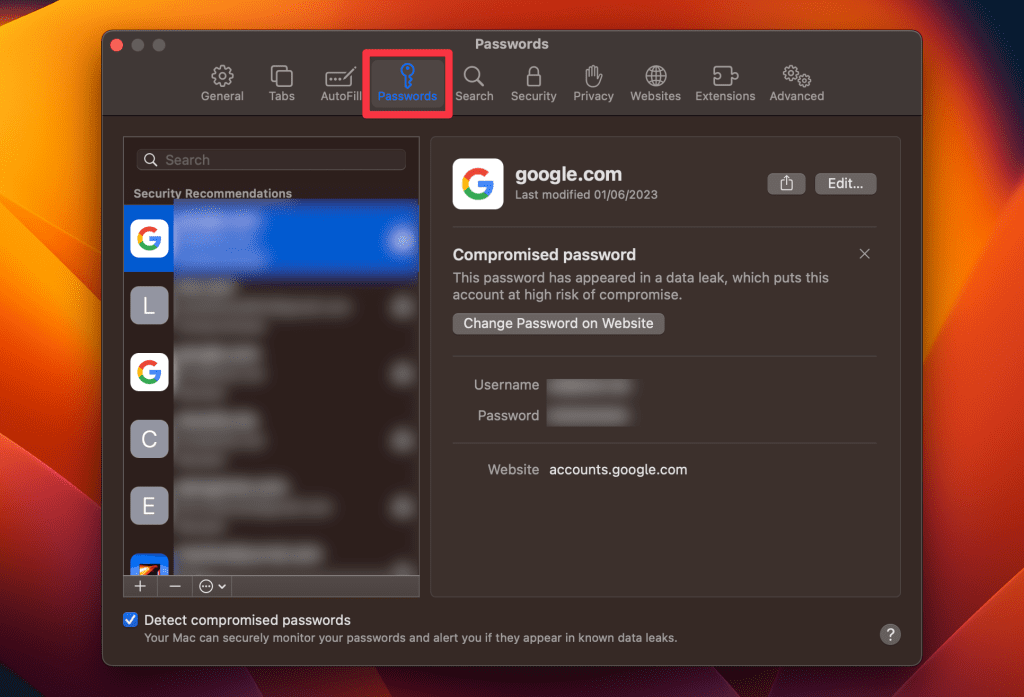Click the large Google logo beside google.com

click(478, 184)
